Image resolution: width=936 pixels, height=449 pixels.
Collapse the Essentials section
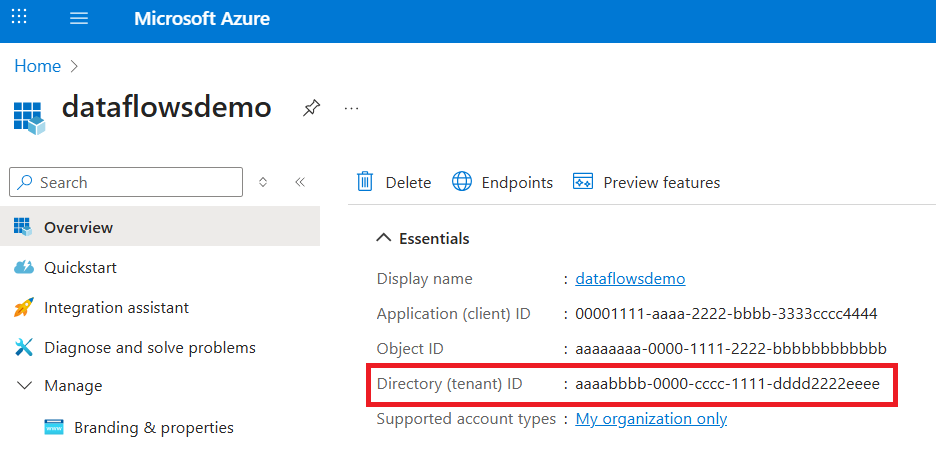[x=383, y=238]
